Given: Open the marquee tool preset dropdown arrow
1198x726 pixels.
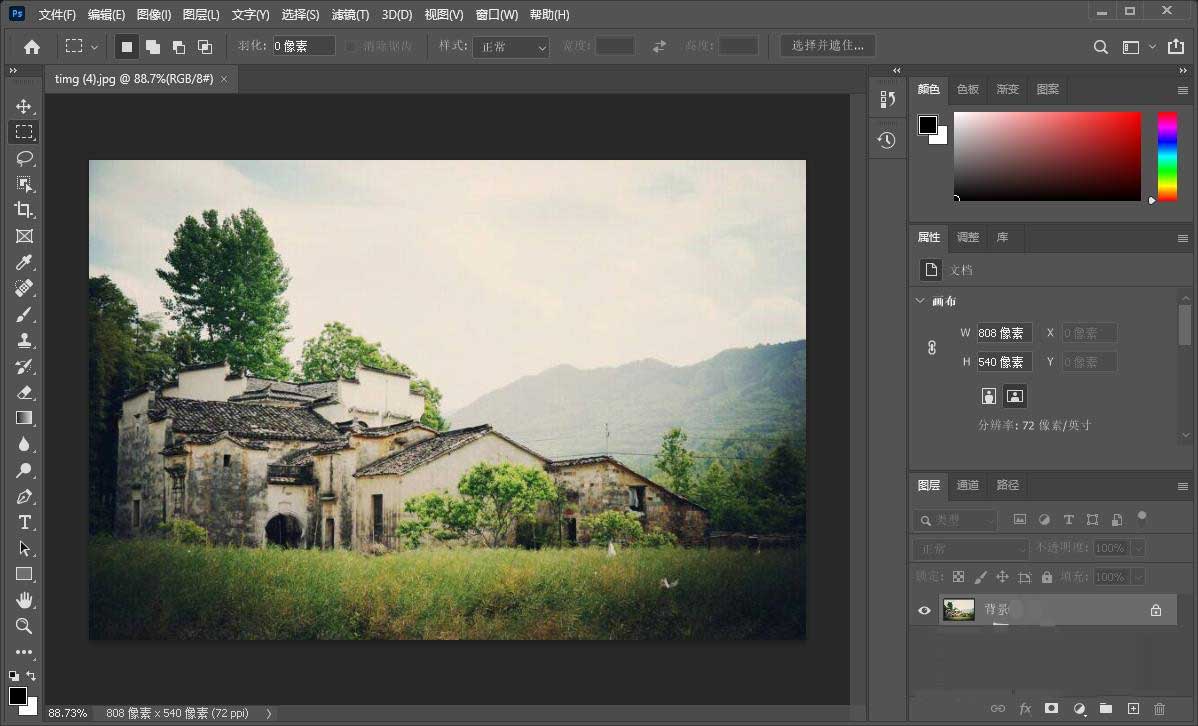Looking at the screenshot, I should click(94, 47).
